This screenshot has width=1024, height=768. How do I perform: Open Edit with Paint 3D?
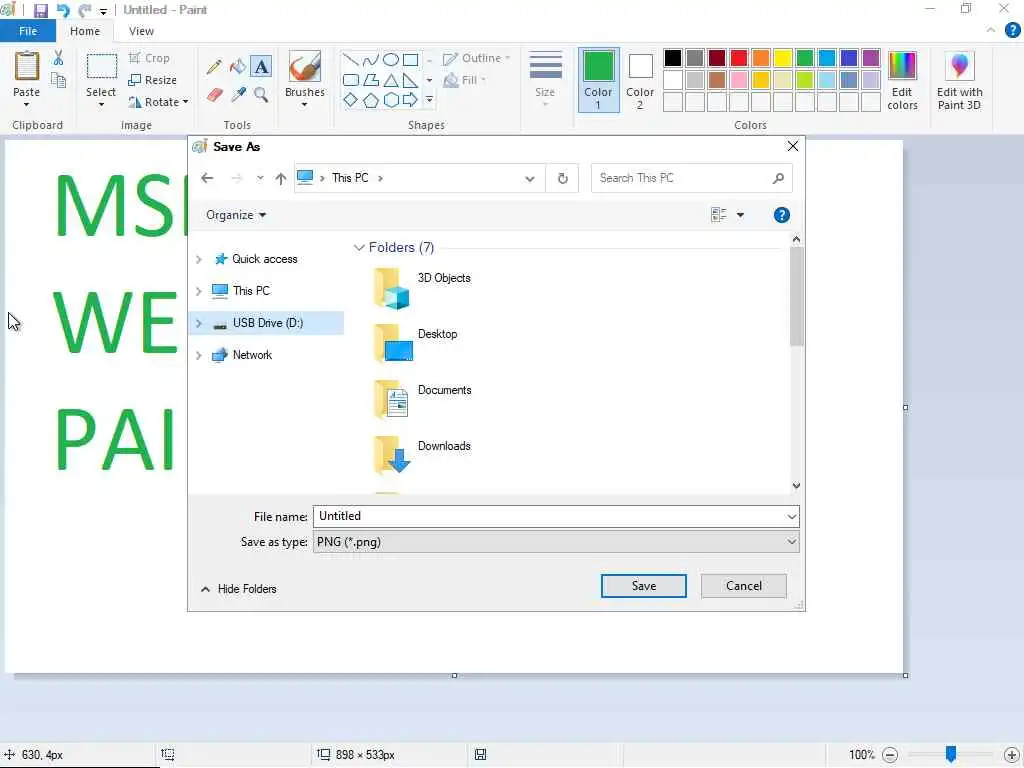(x=959, y=80)
